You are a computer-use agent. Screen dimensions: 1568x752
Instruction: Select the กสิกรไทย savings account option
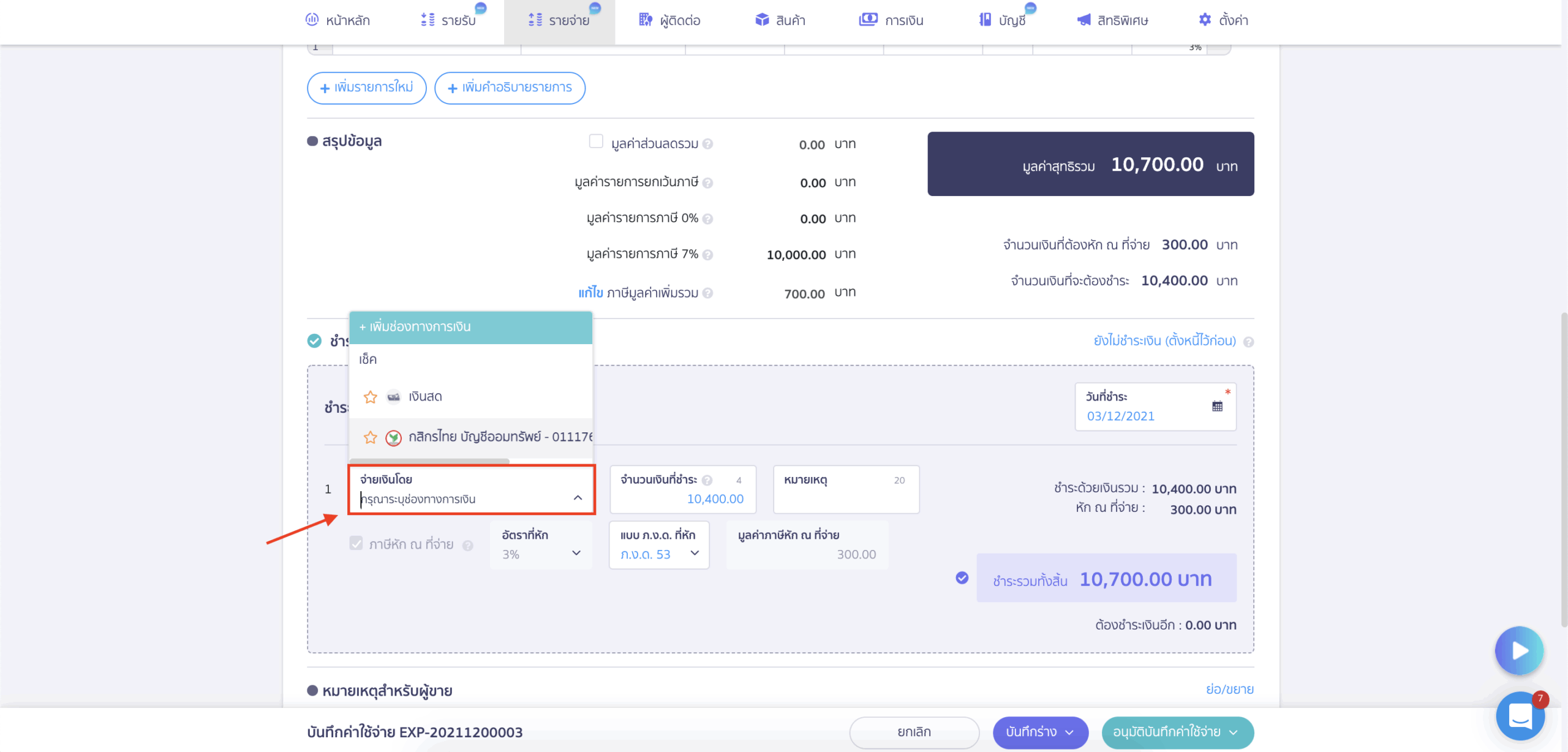click(x=470, y=437)
